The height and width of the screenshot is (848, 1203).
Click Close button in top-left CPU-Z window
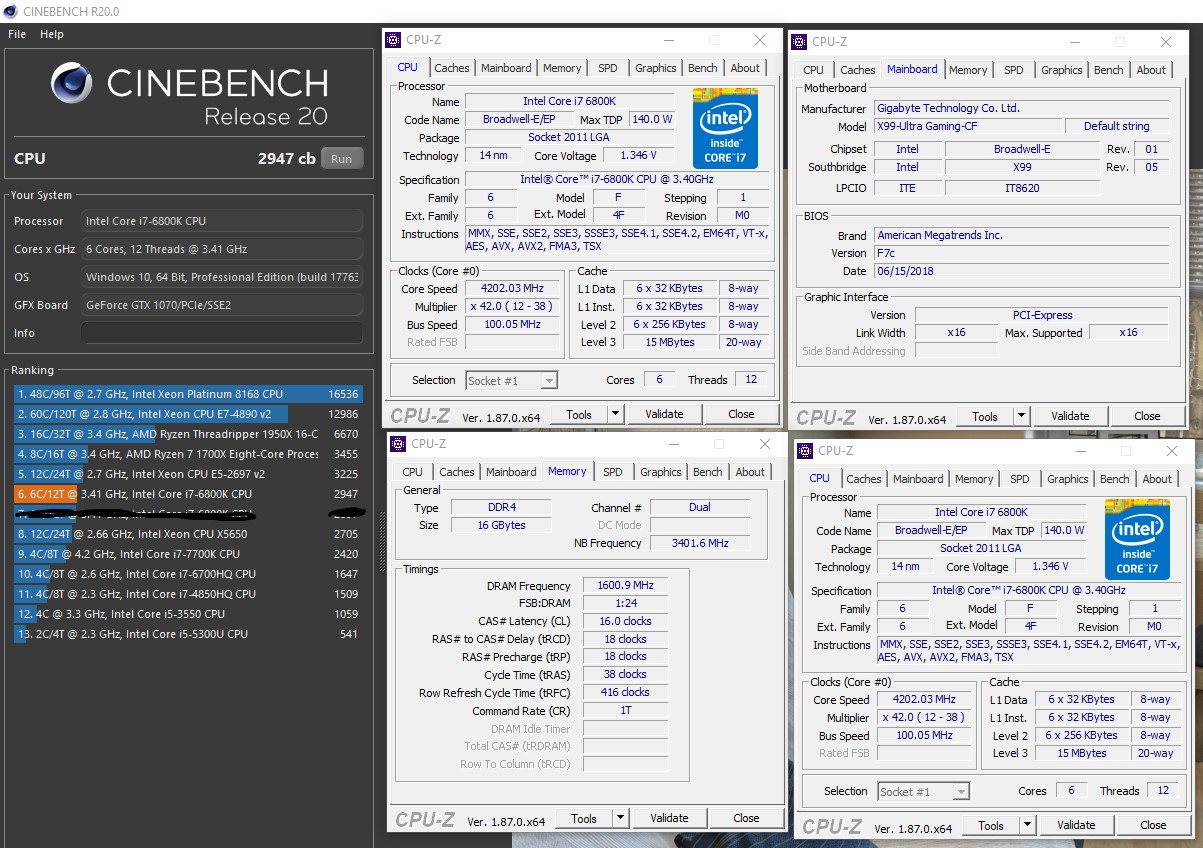[x=741, y=414]
